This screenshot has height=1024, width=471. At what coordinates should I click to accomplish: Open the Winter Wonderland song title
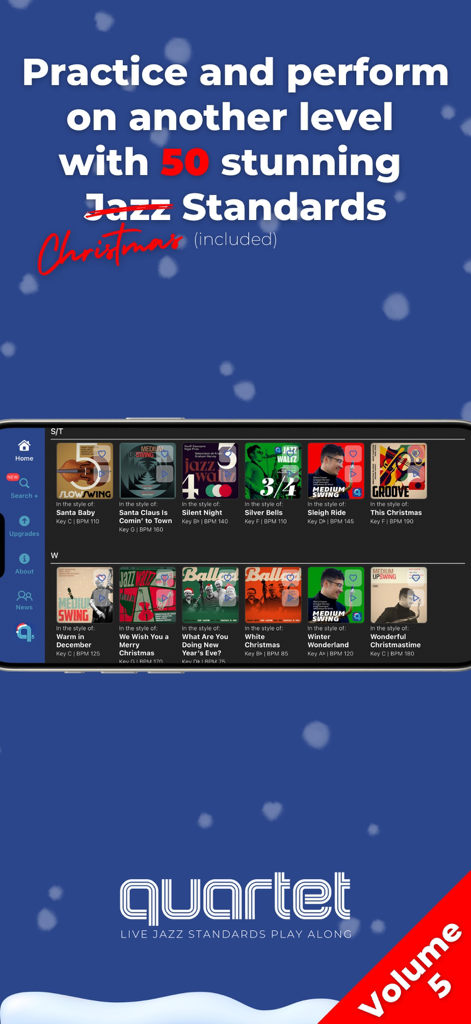[328, 641]
